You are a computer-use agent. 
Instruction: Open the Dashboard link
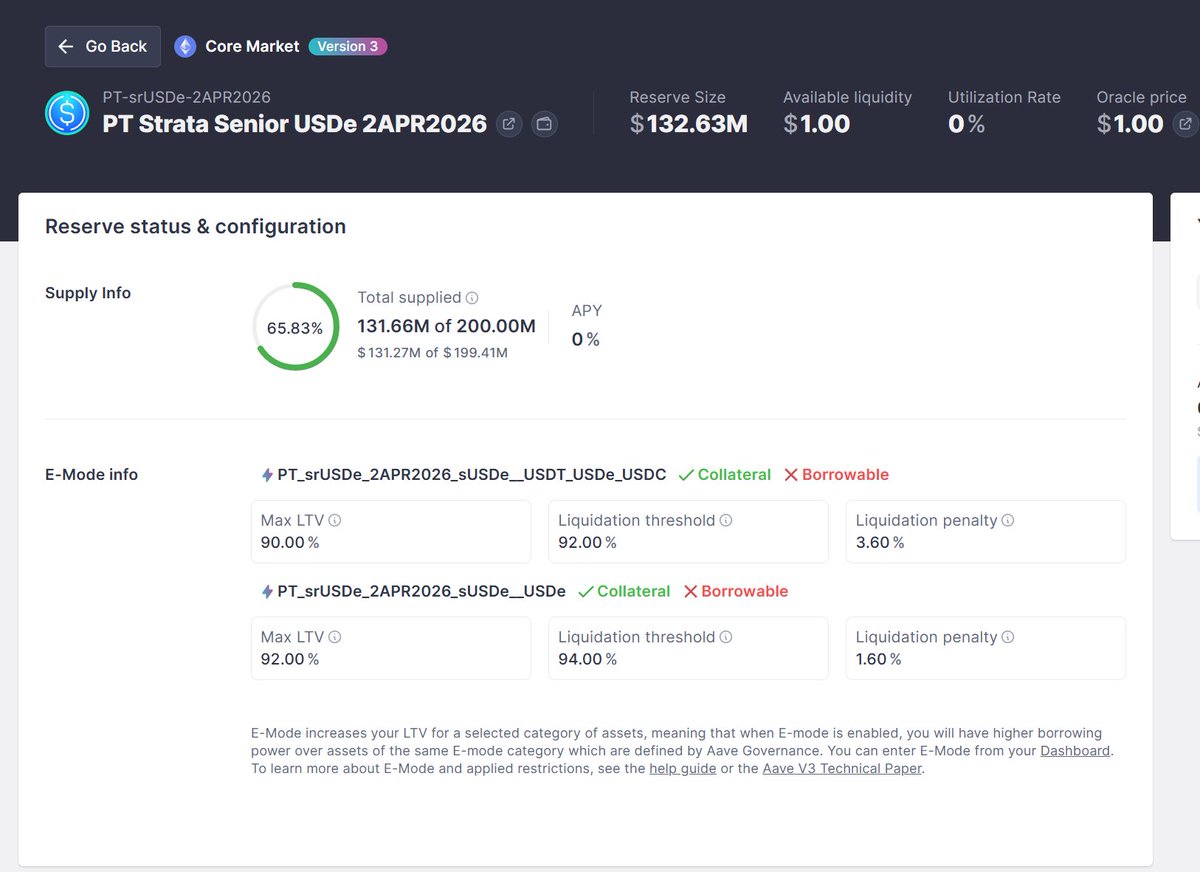(1075, 751)
